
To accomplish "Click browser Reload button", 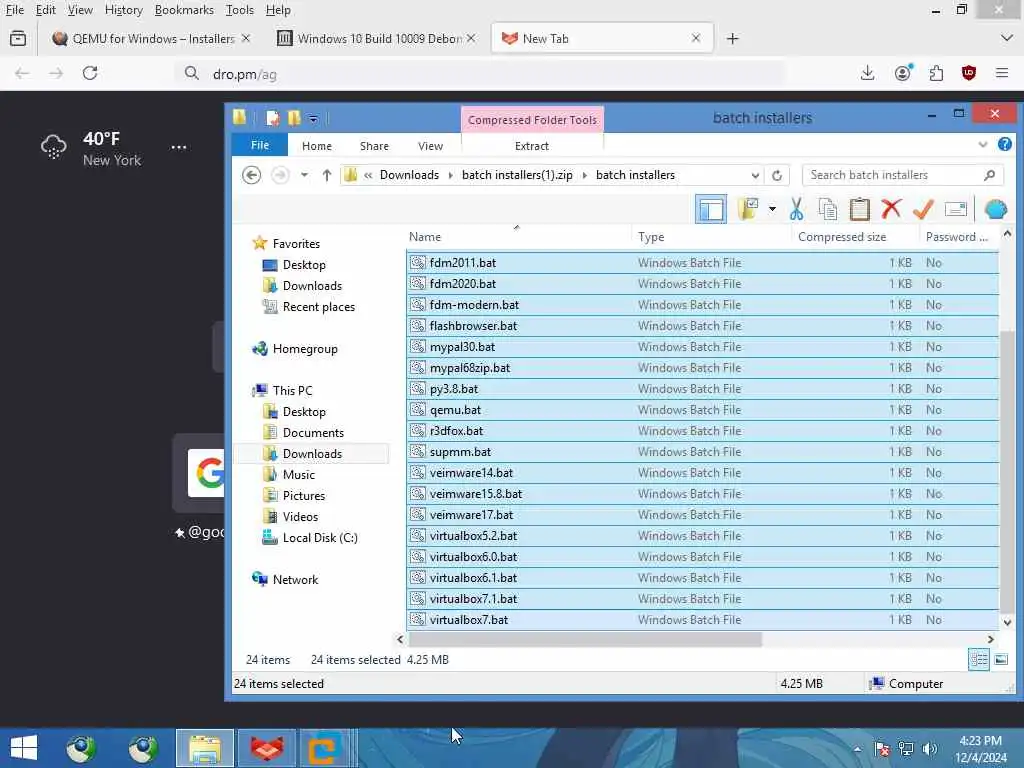I will point(90,73).
